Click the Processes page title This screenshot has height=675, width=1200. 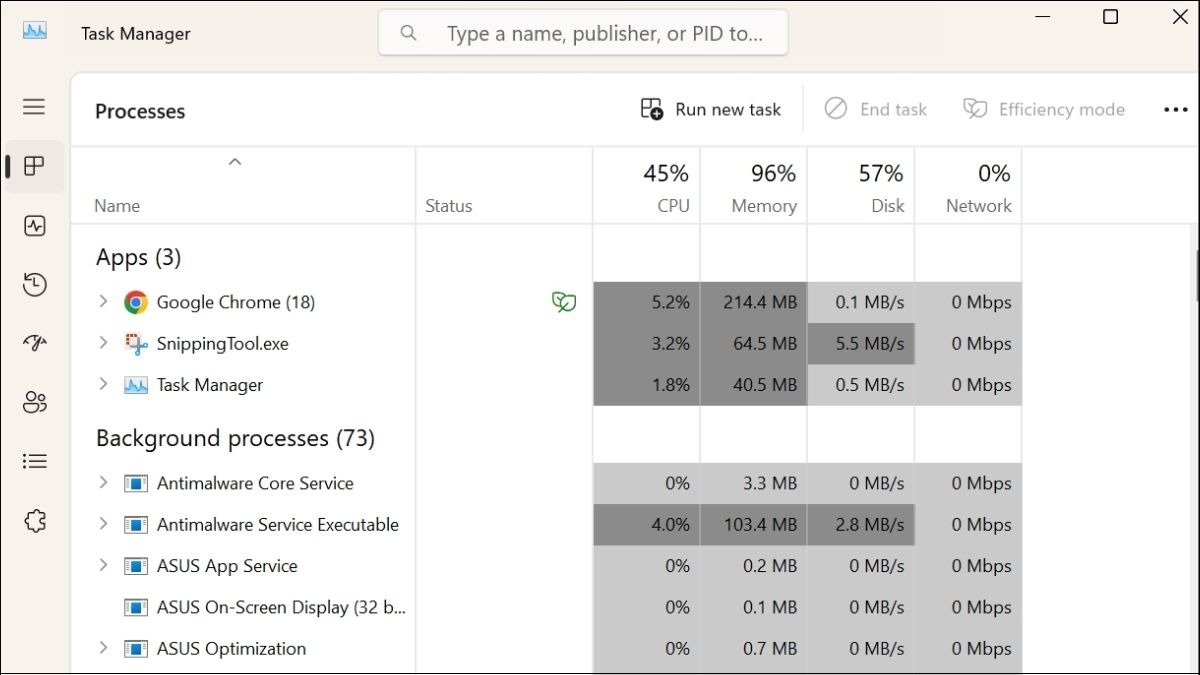coord(140,111)
